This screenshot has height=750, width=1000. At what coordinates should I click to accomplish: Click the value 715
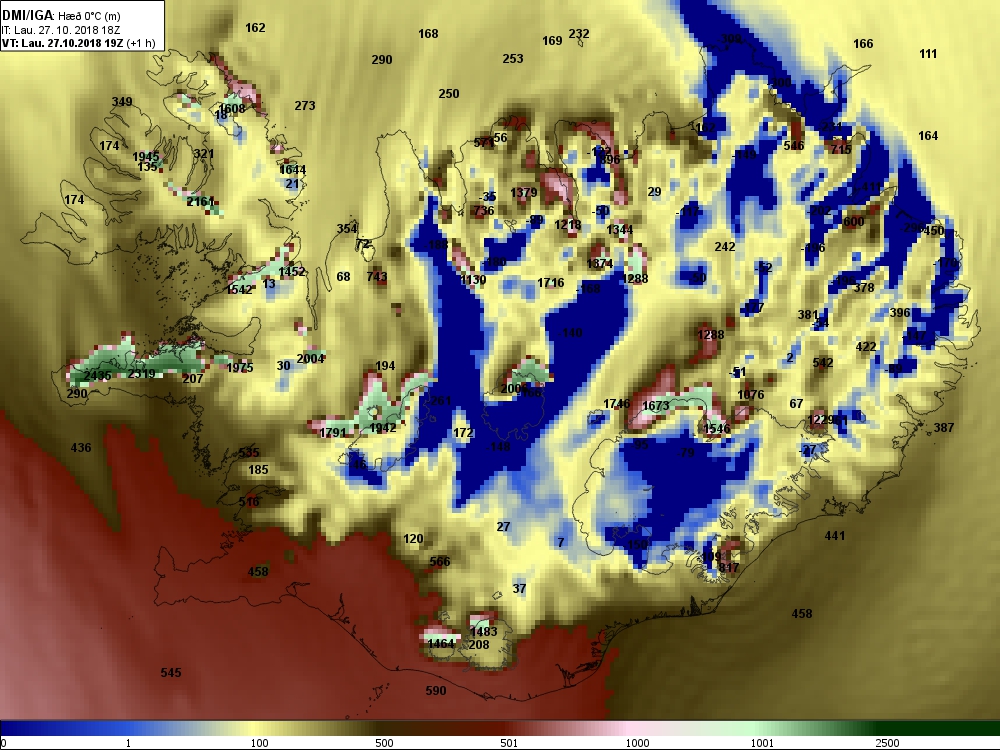841,149
